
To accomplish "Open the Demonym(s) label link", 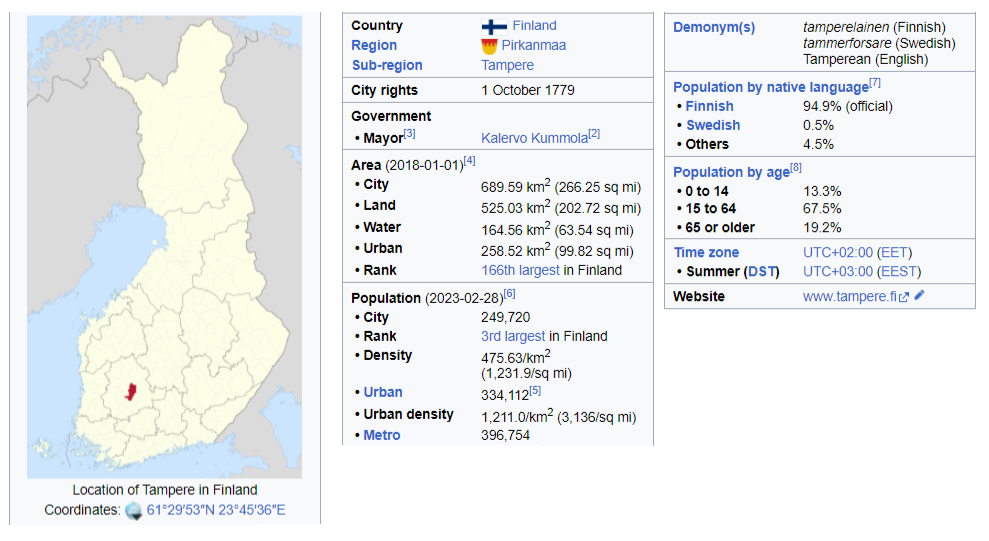I will click(714, 28).
